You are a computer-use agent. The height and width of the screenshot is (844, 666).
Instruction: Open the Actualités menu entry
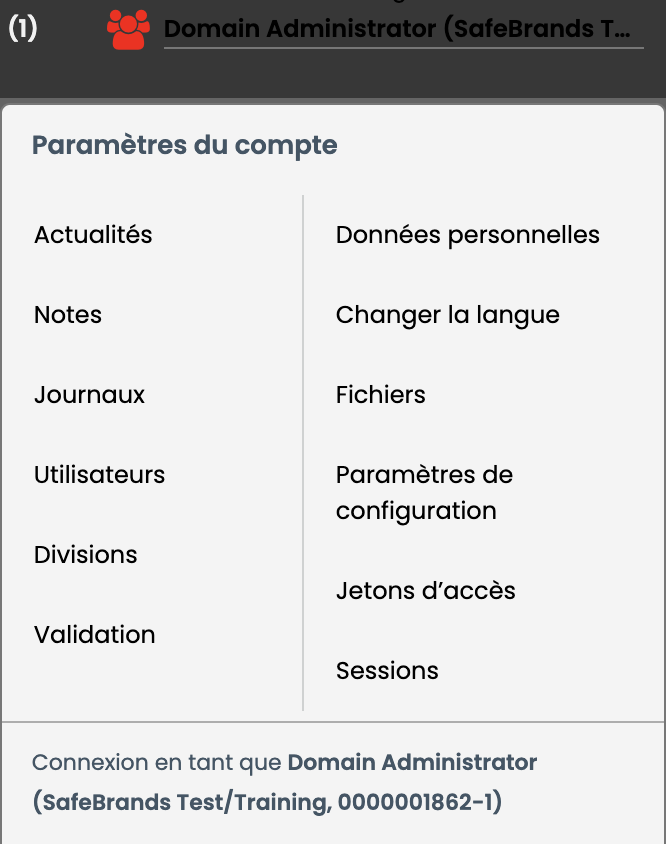(93, 235)
